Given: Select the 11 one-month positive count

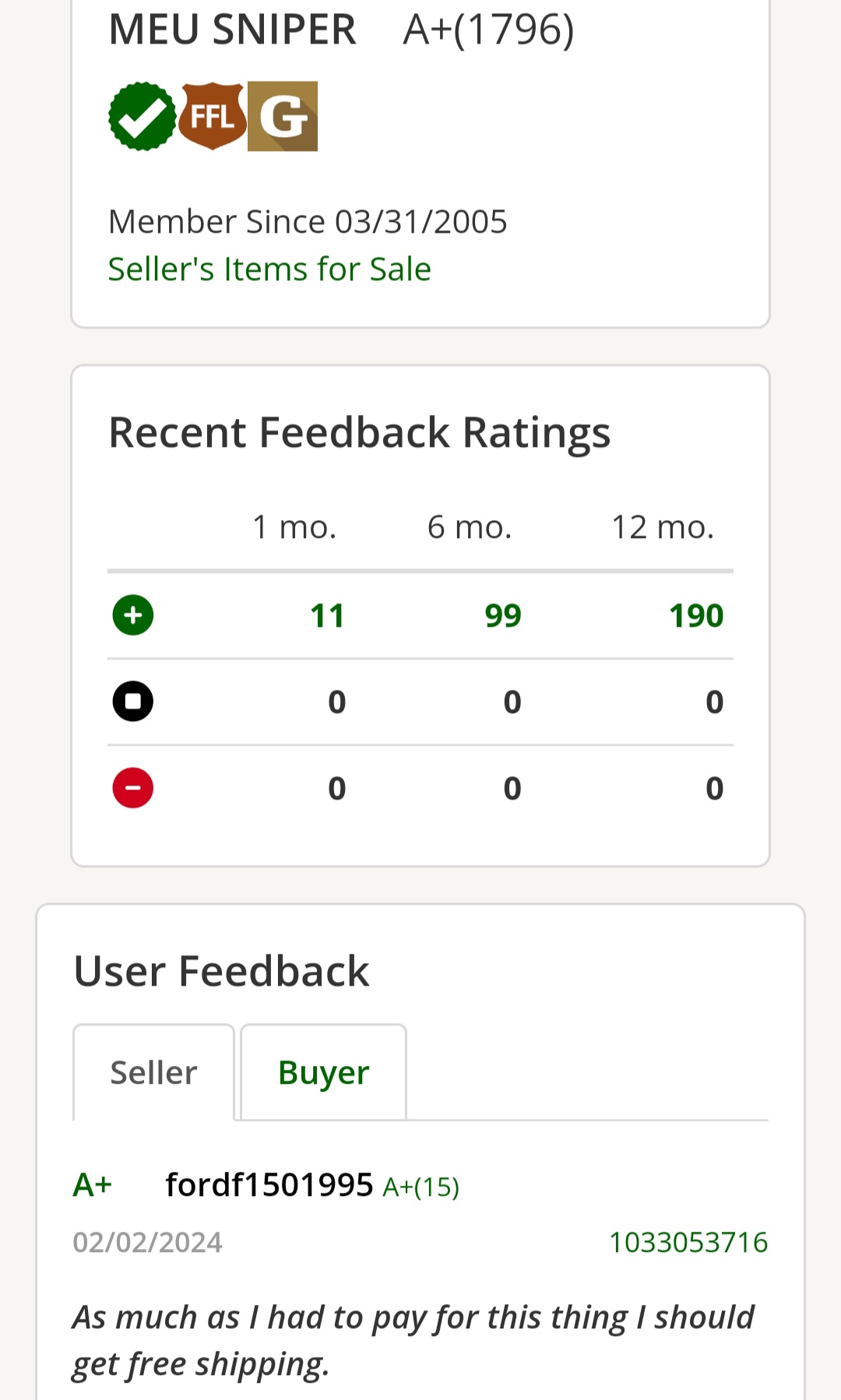Looking at the screenshot, I should click(327, 616).
